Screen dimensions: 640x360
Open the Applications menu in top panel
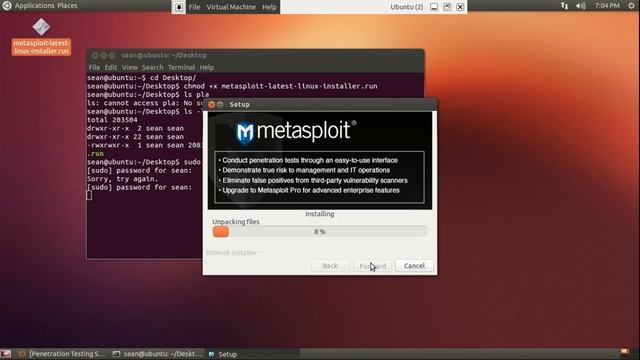click(x=34, y=6)
